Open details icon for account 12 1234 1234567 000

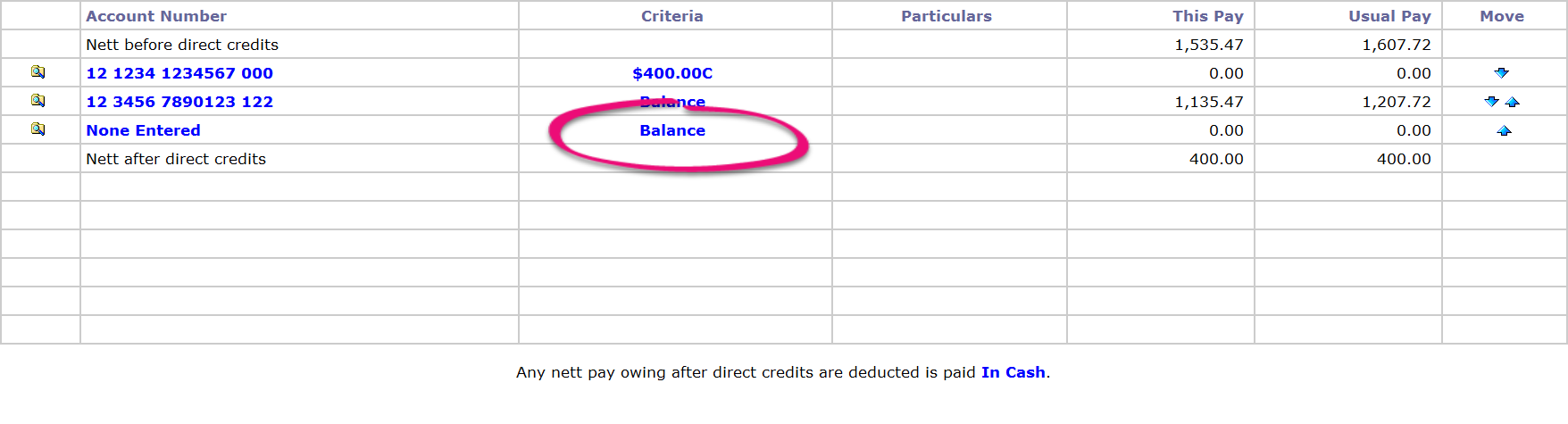38,72
